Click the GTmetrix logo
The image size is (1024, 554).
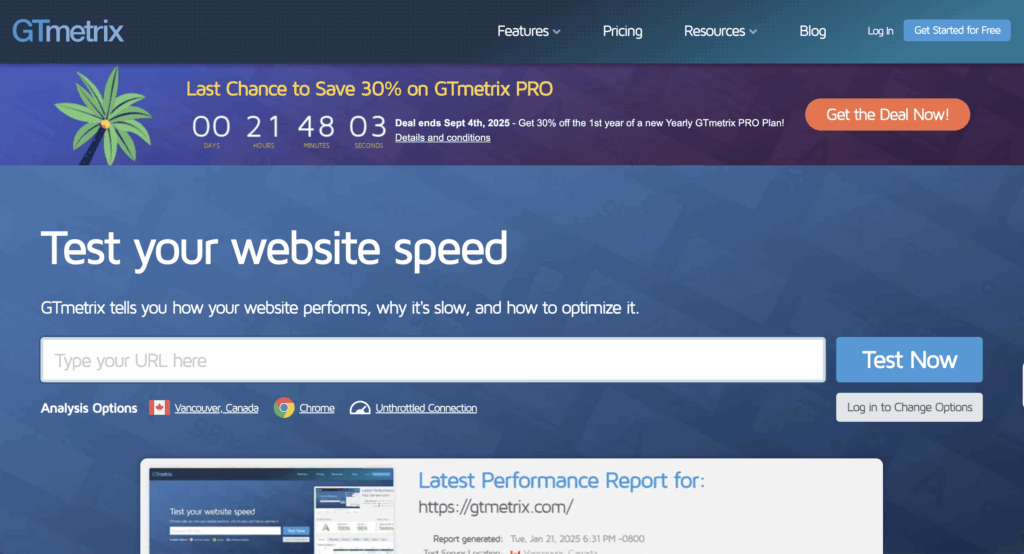click(x=68, y=31)
